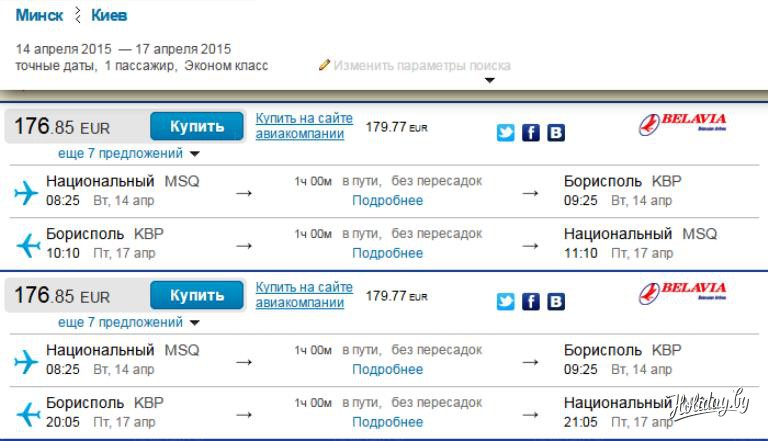The height and width of the screenshot is (441, 768).
Task: Click VK share icon in first offer
Action: pos(555,133)
